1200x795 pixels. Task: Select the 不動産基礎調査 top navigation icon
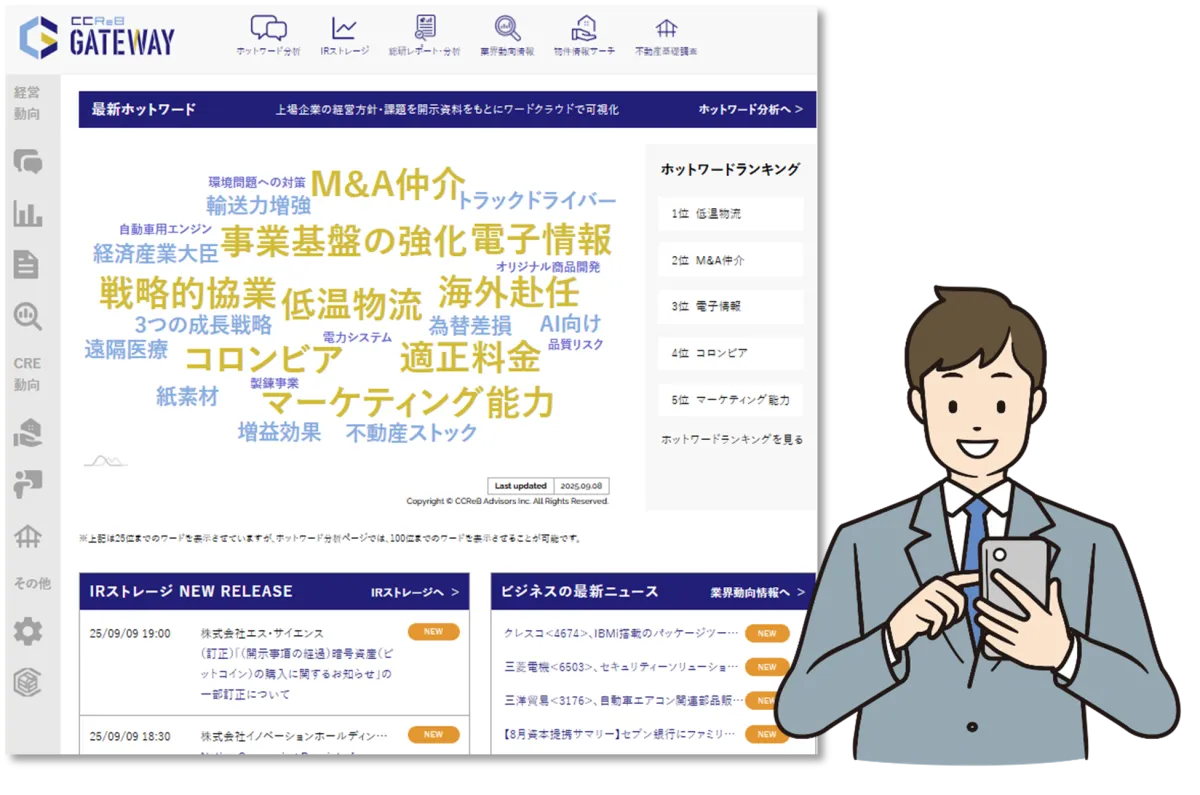[665, 35]
